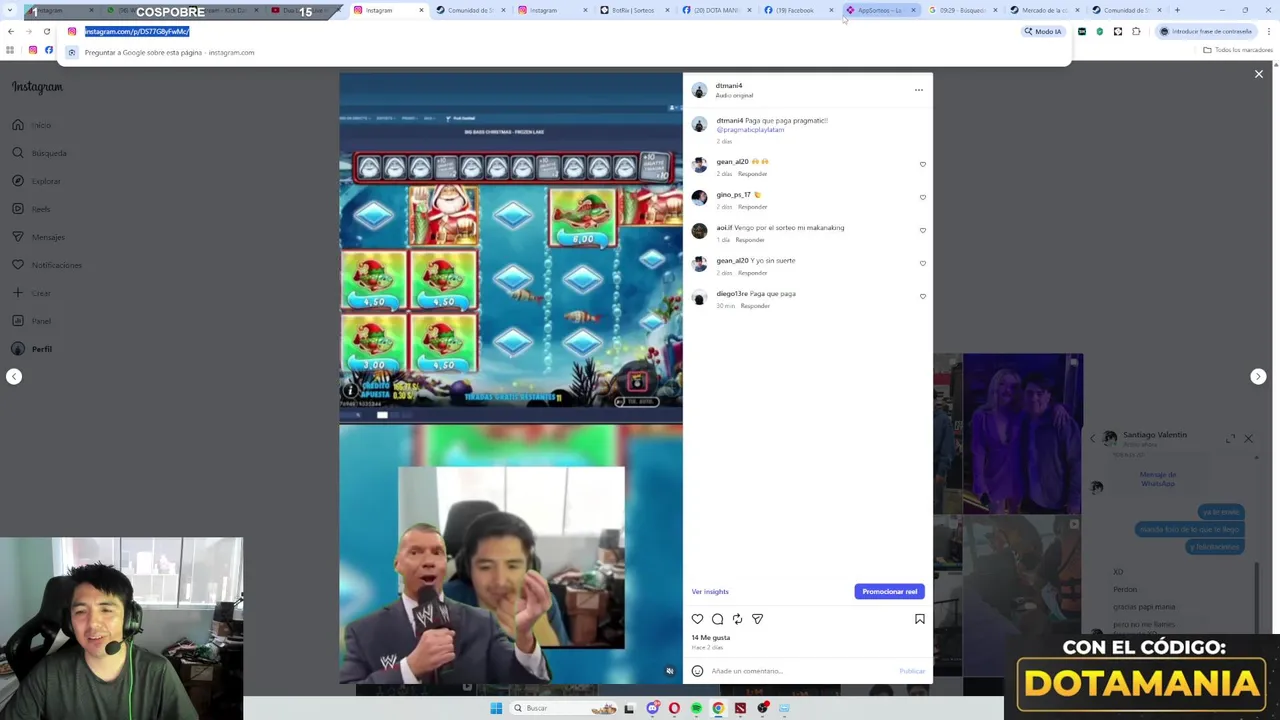Click the Instagram logo
Image resolution: width=1280 pixels, height=720 pixels.
[x=37, y=87]
